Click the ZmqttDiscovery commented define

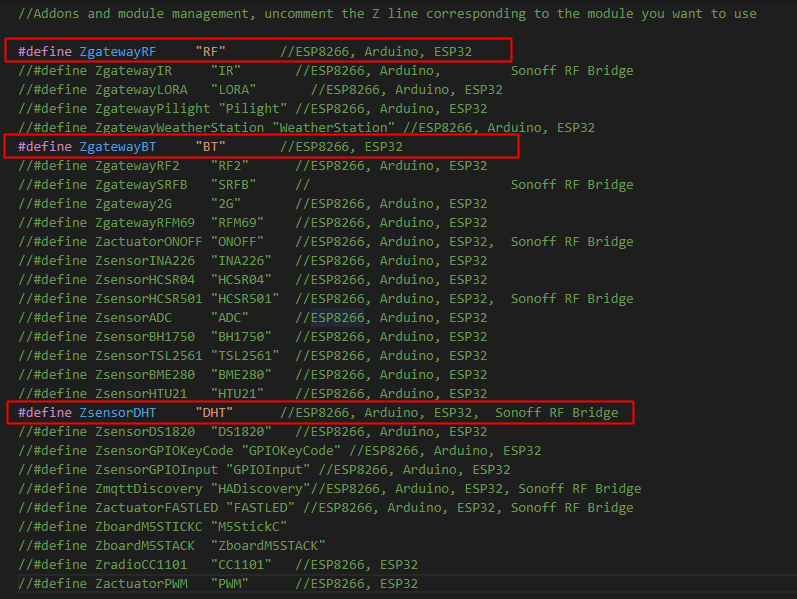pos(329,488)
